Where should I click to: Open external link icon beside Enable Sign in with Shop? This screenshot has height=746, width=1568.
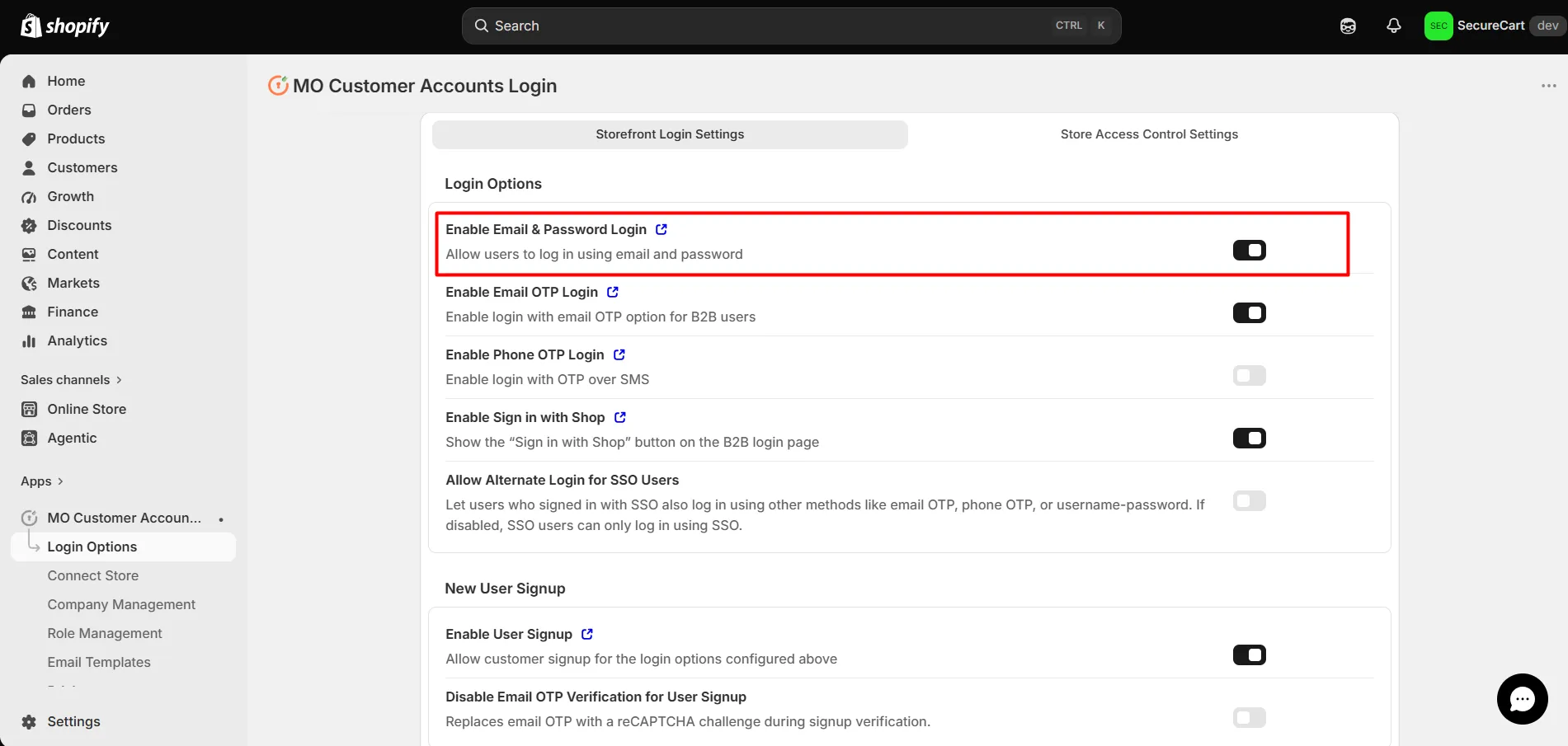tap(619, 417)
